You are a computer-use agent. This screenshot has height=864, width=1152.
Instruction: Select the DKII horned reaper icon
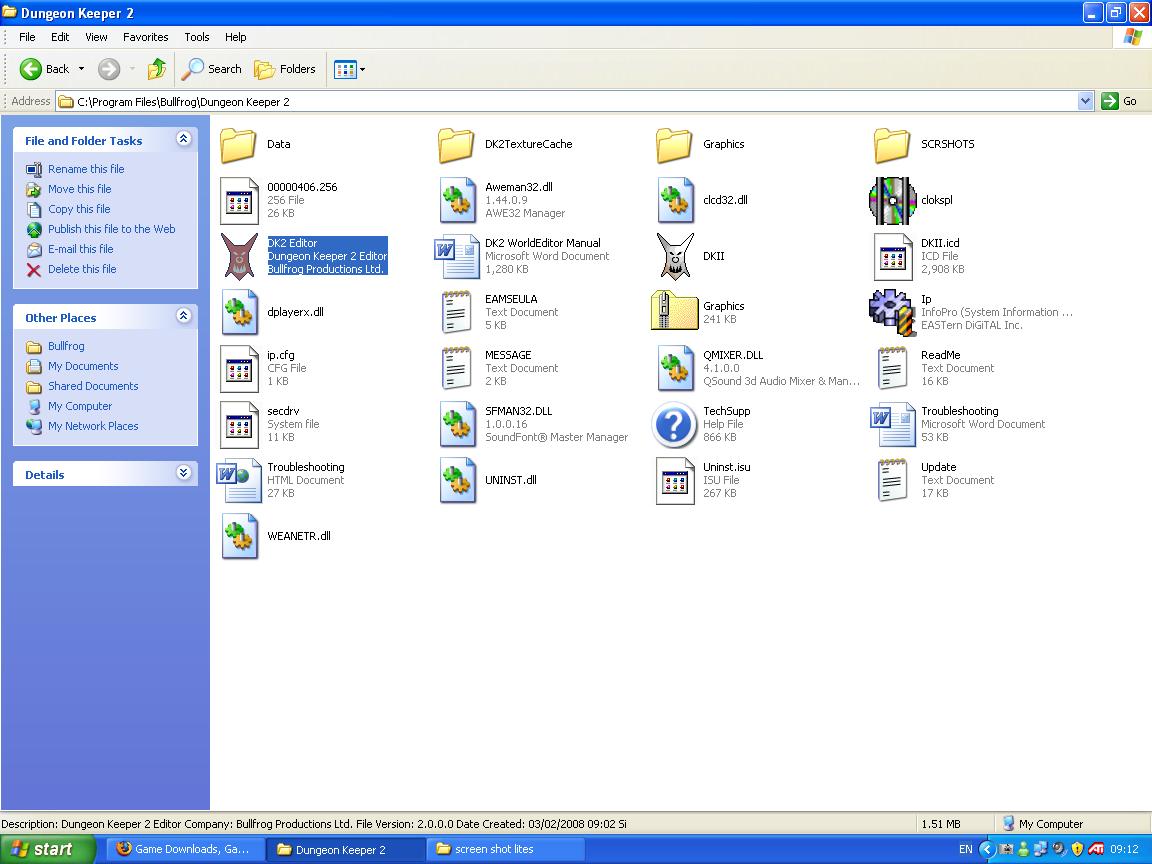(676, 256)
